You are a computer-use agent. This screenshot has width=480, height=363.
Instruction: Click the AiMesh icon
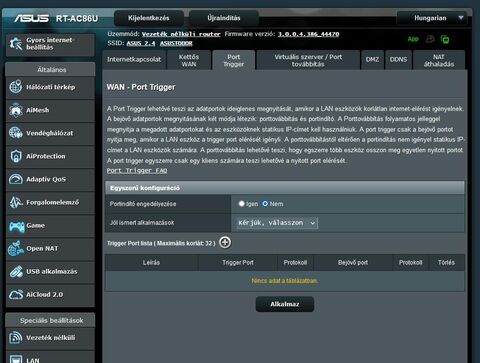[x=16, y=110]
